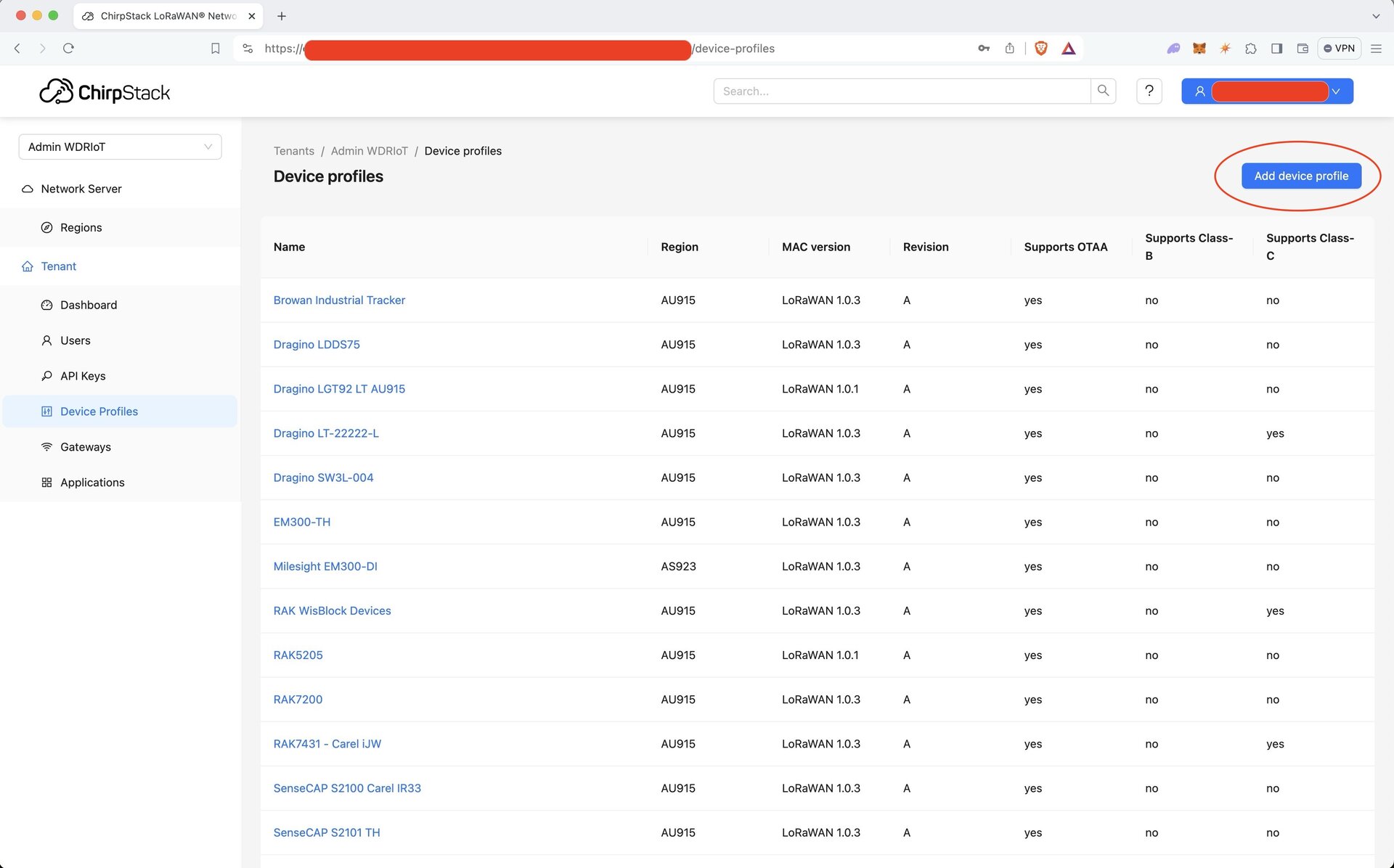1394x868 pixels.
Task: Open Applications in the sidebar
Action: 121,483
